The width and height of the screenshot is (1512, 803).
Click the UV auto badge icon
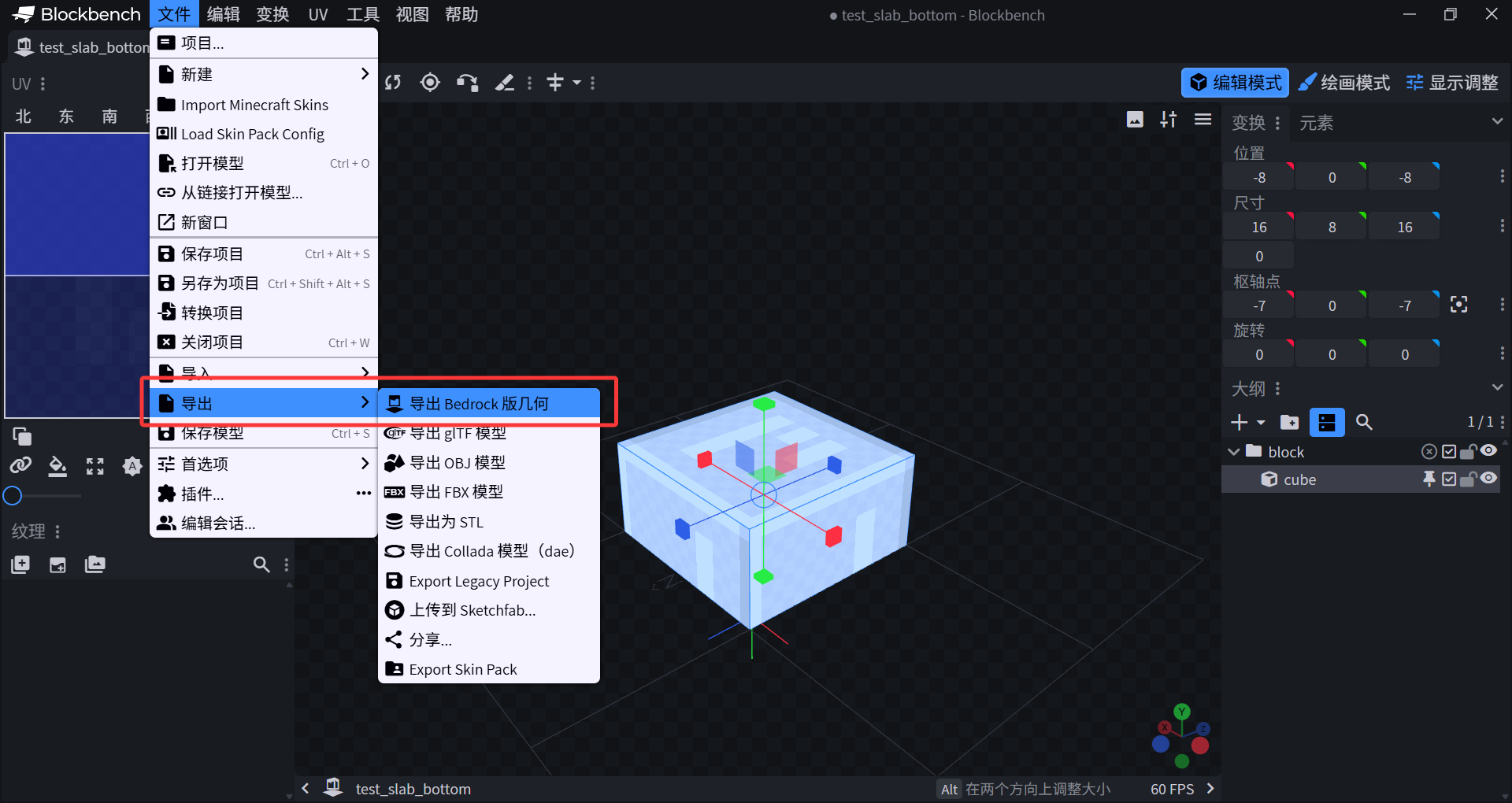pyautogui.click(x=132, y=466)
